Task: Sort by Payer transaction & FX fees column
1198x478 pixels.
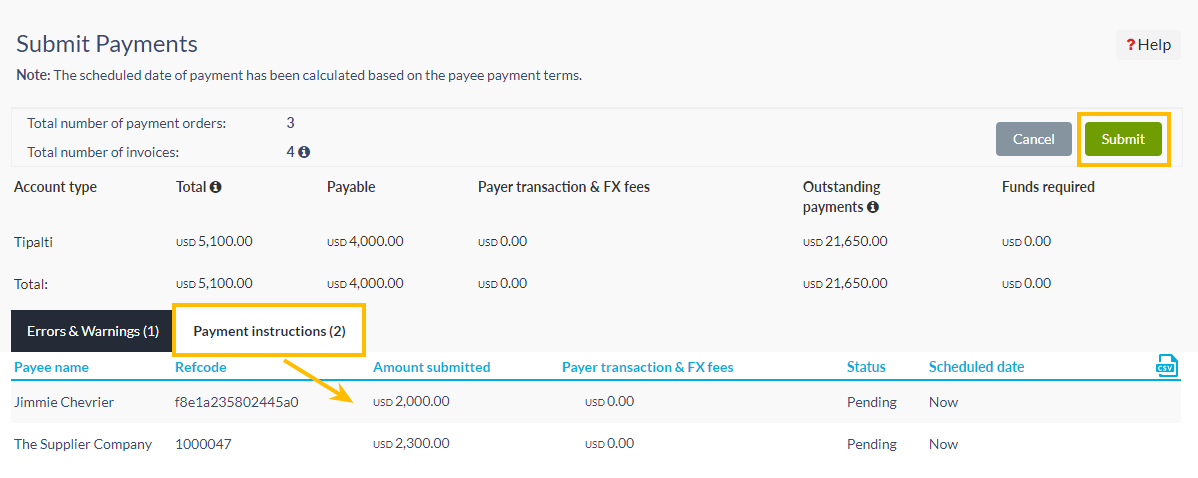Action: 647,367
